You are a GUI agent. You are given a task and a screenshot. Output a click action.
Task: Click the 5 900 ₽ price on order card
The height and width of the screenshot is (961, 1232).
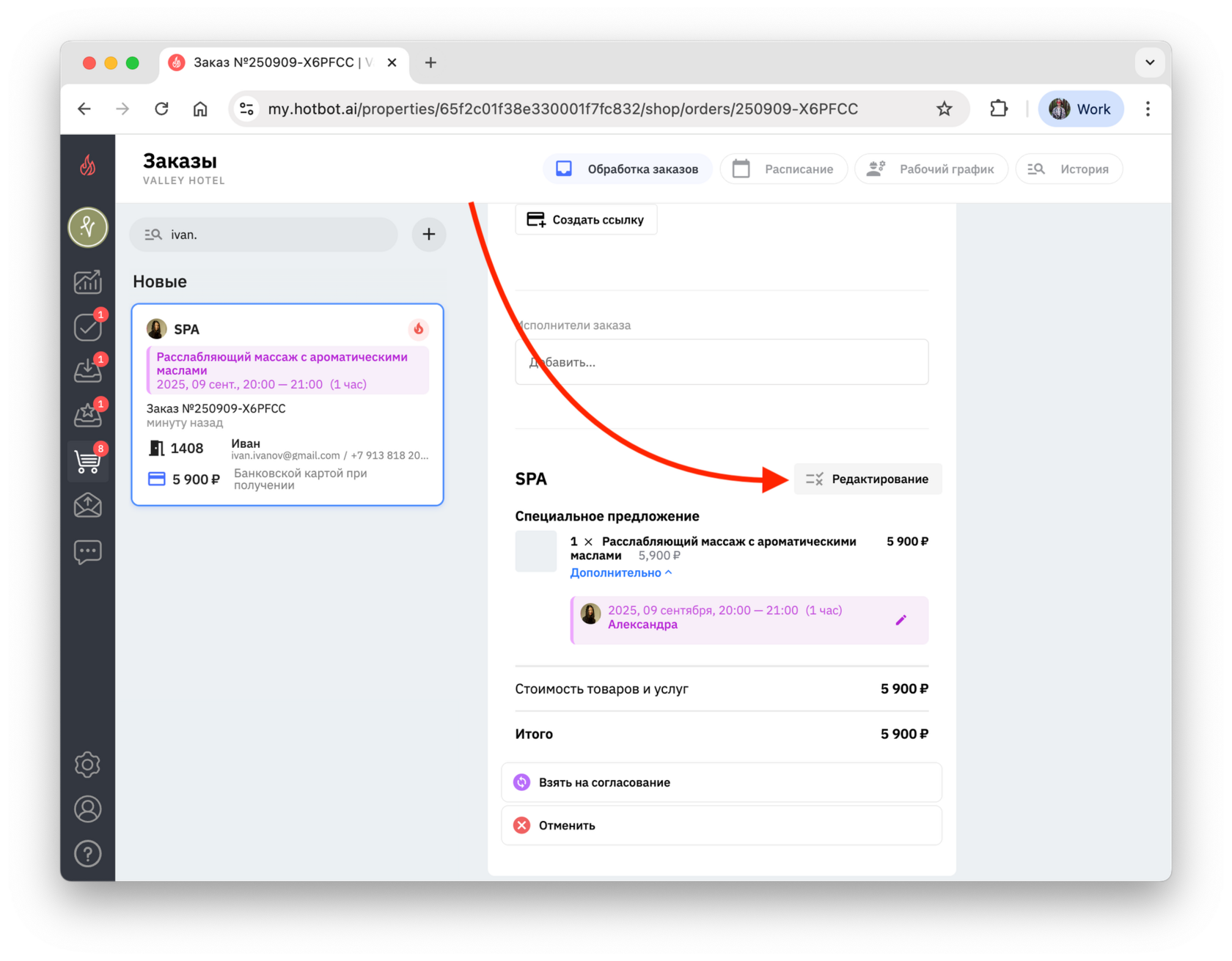(x=196, y=480)
